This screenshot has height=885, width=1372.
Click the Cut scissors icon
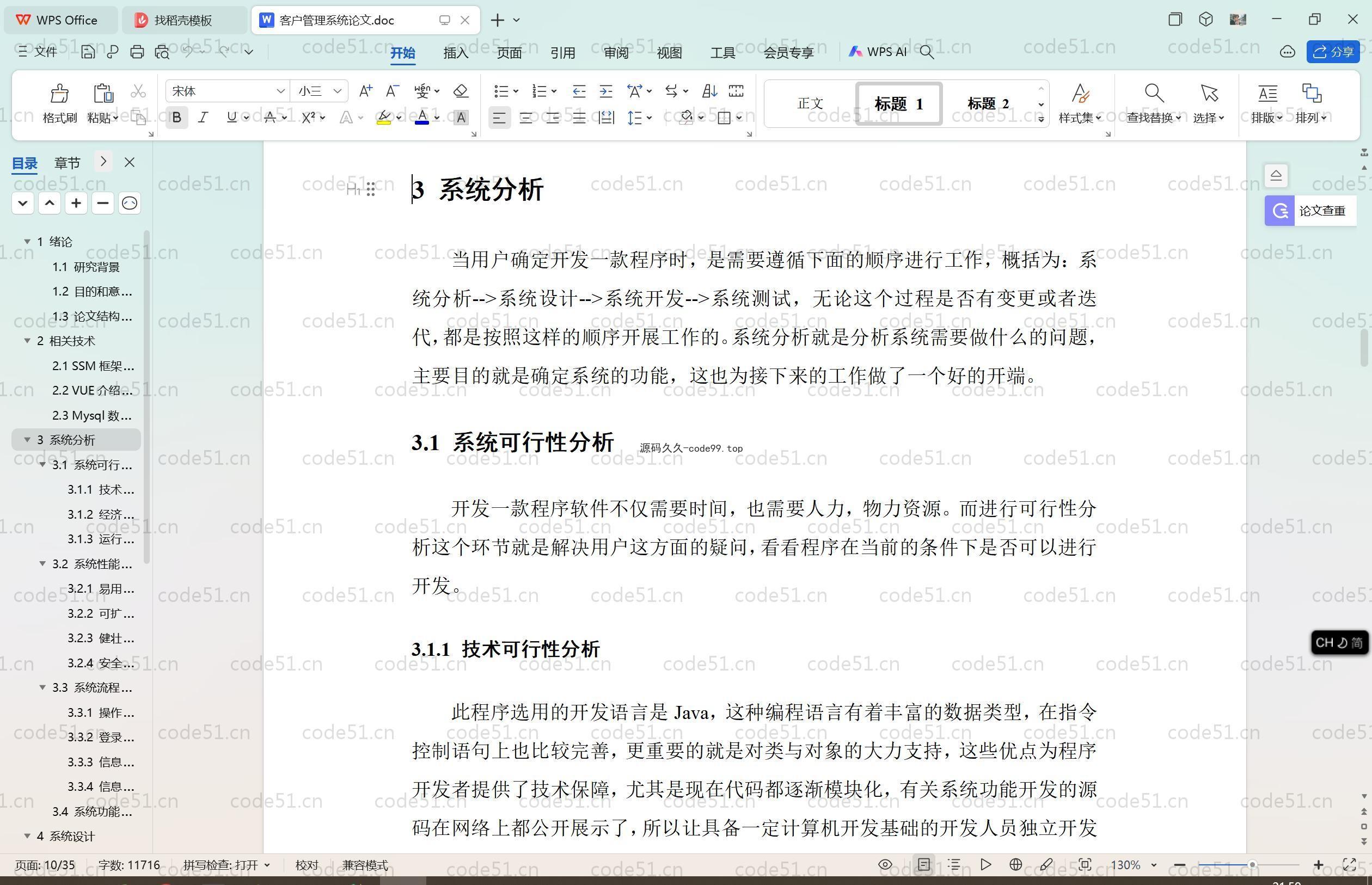coord(138,91)
